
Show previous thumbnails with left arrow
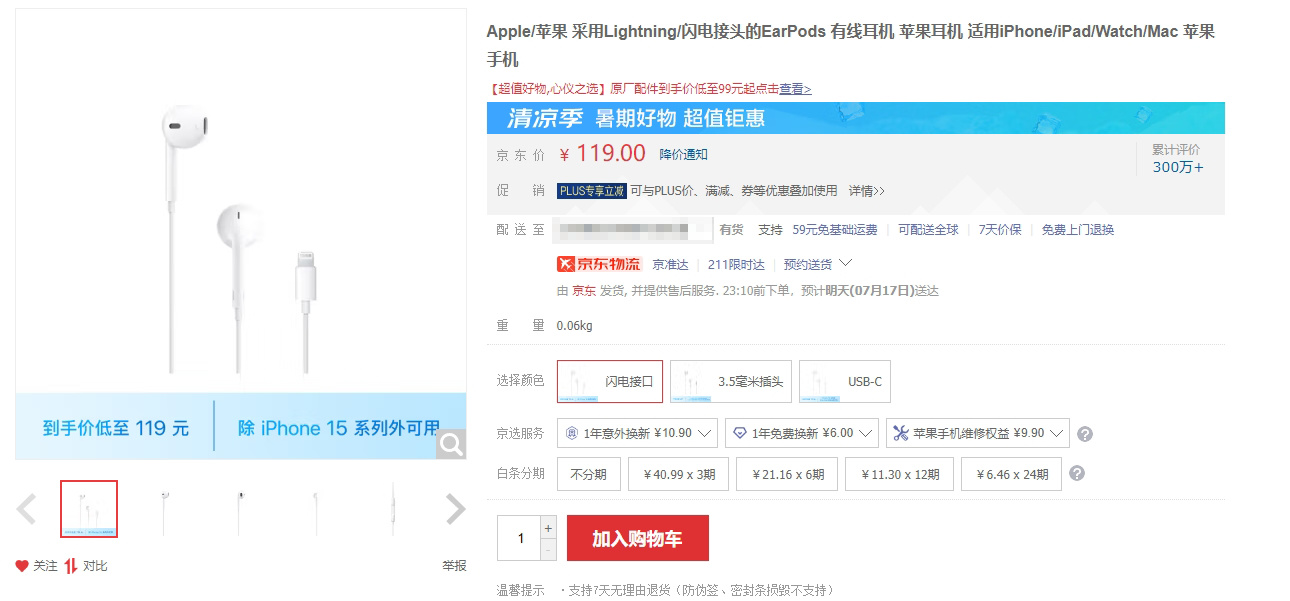click(x=27, y=509)
